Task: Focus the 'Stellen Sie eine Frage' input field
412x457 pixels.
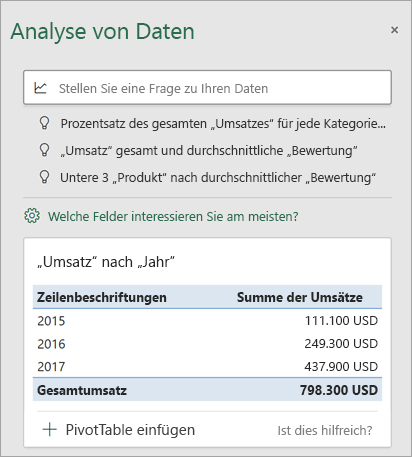Action: [x=207, y=88]
